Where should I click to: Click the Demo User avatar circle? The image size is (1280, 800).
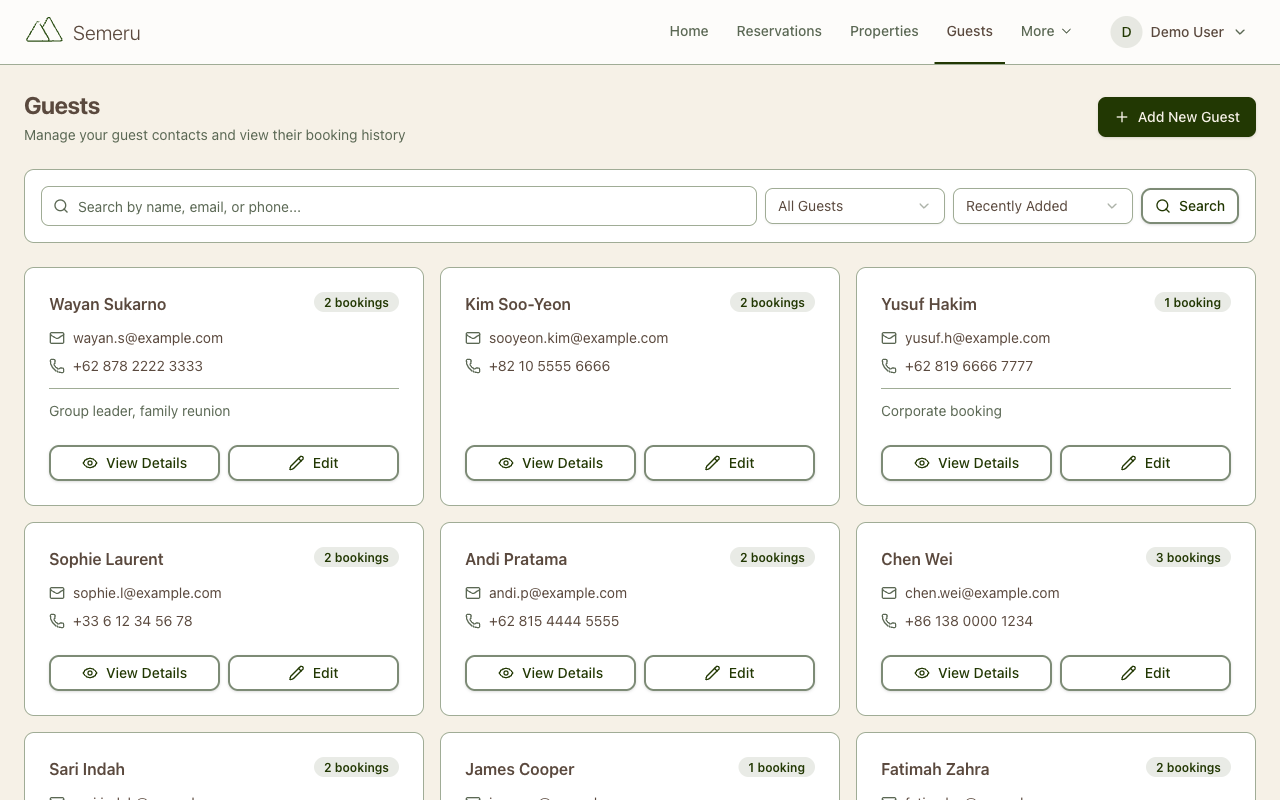tap(1126, 32)
